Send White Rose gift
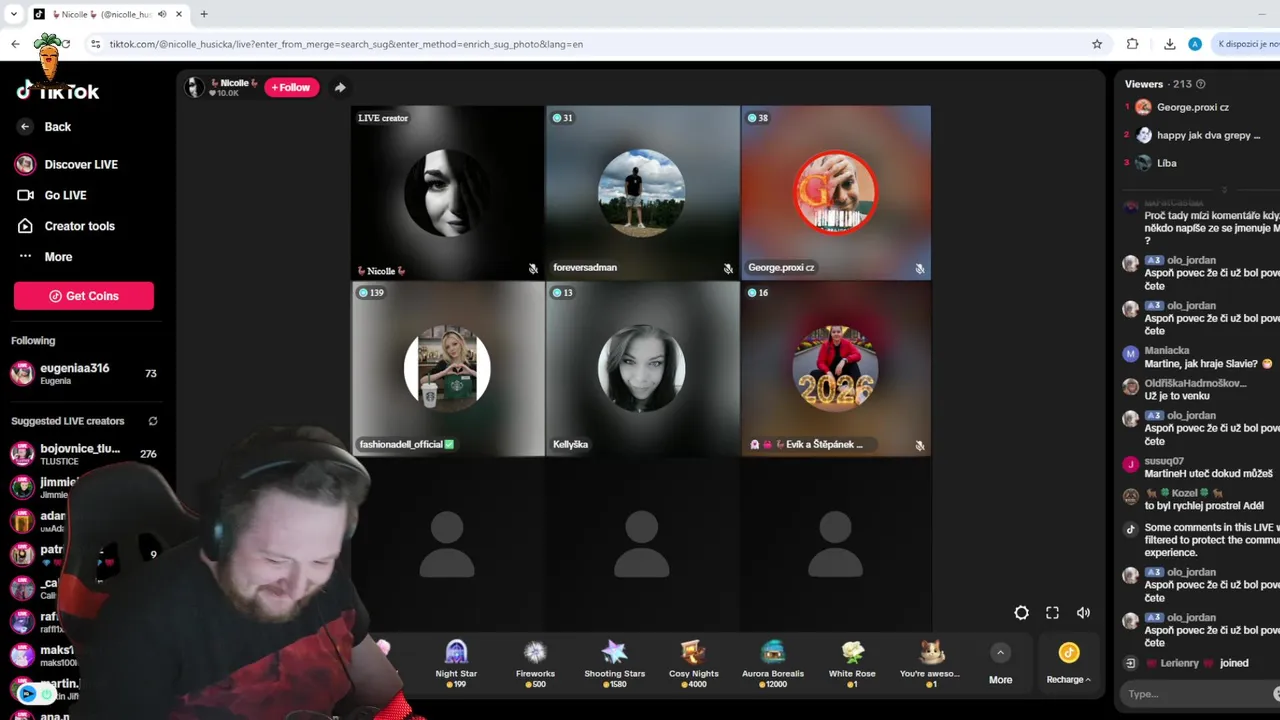Viewport: 1280px width, 720px height. click(852, 663)
